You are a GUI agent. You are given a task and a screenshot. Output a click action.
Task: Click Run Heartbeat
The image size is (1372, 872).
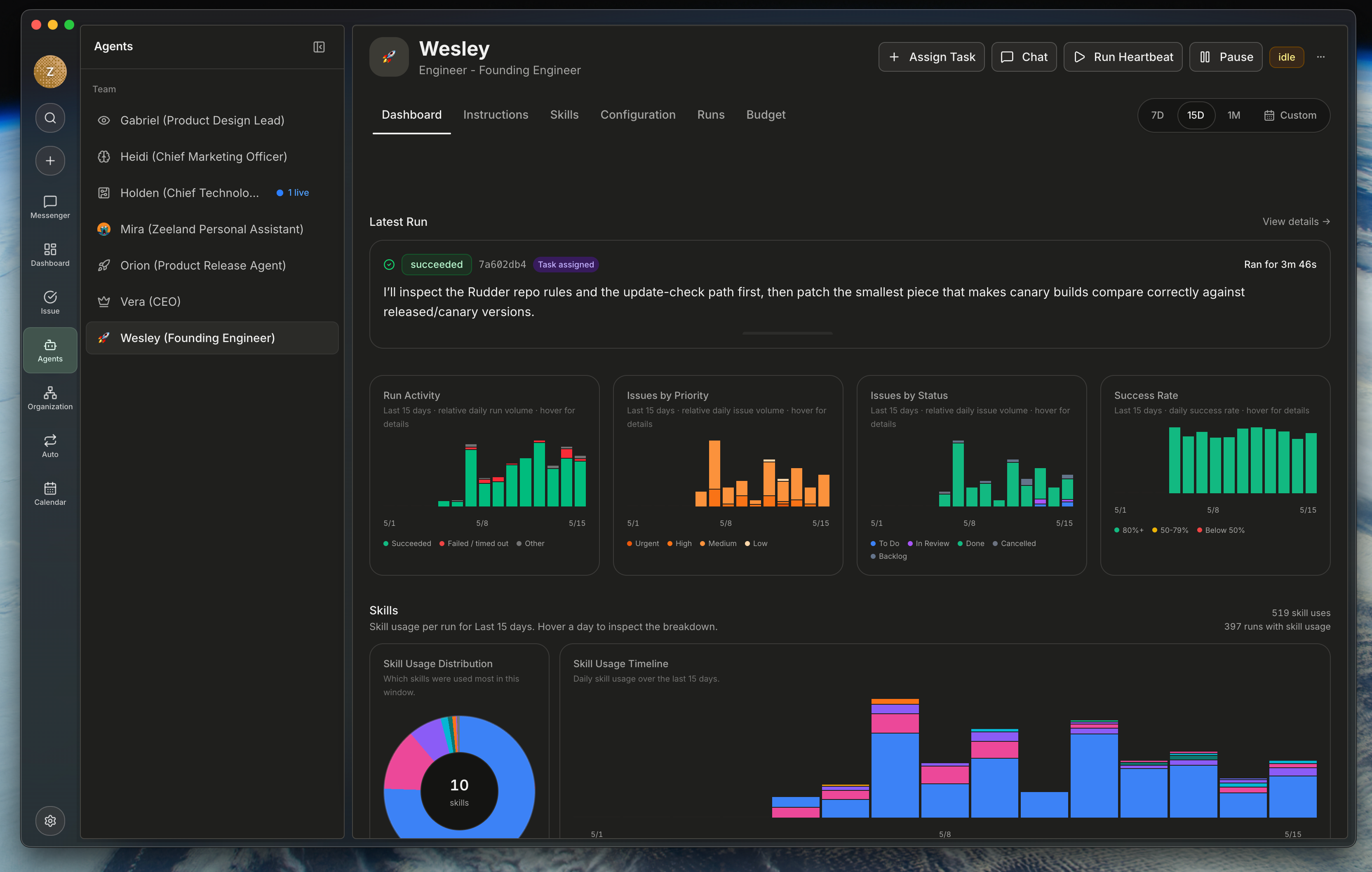pyautogui.click(x=1123, y=57)
